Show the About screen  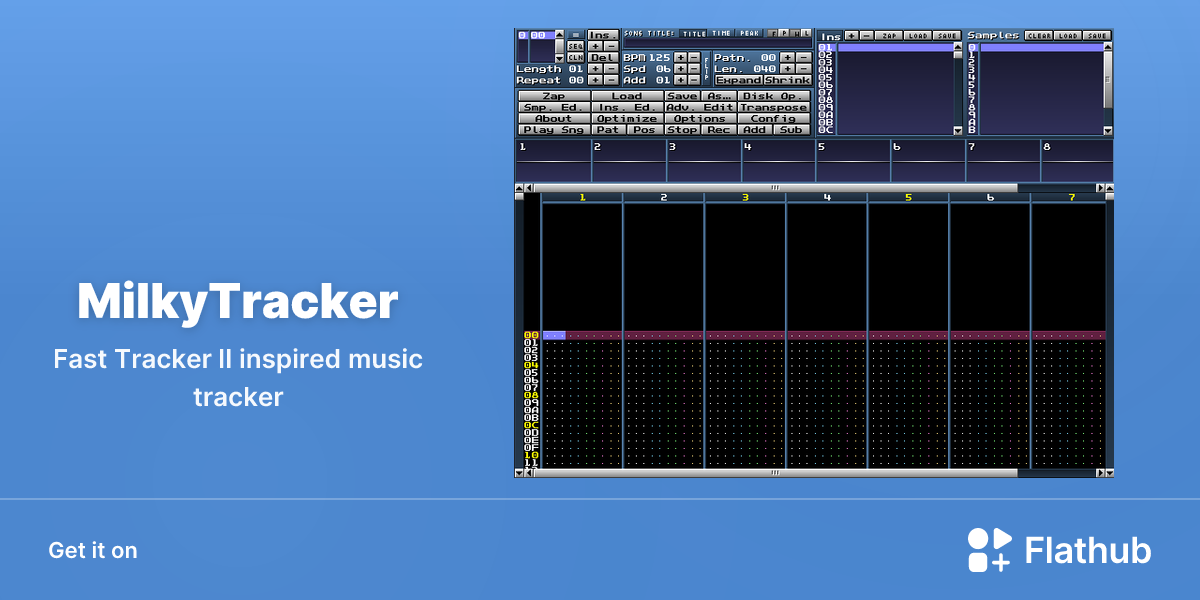tap(554, 118)
